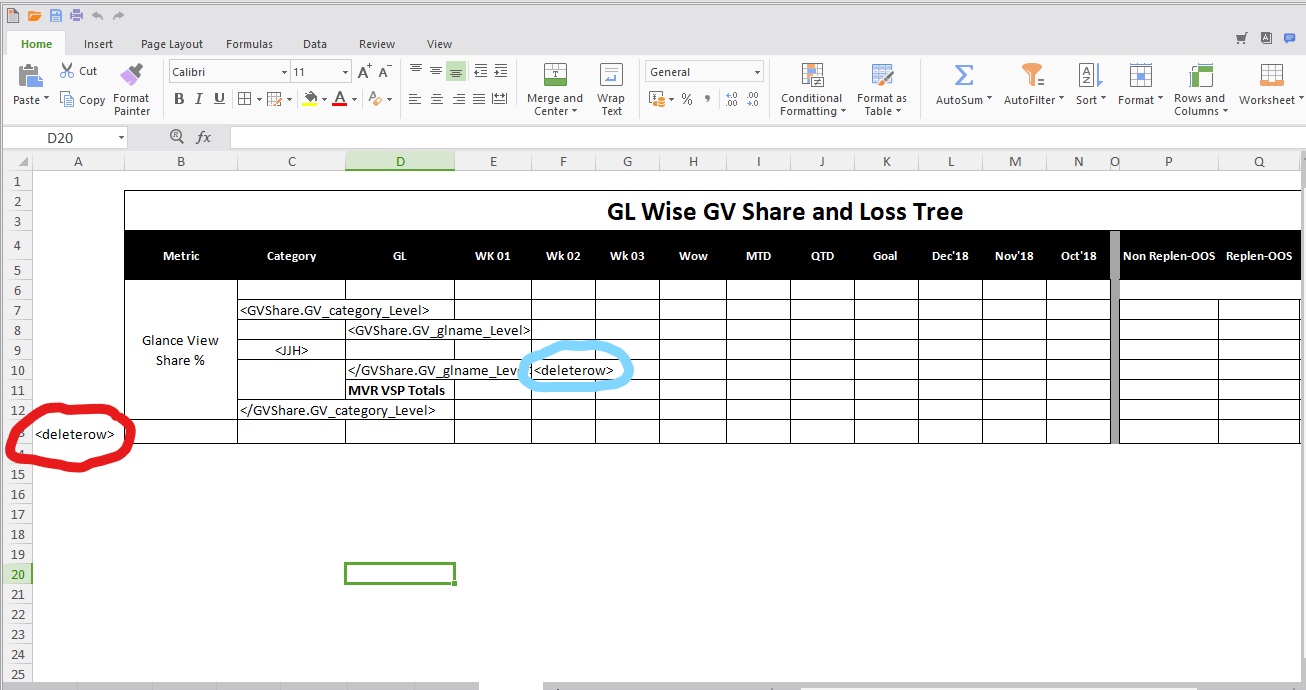This screenshot has width=1306, height=690.
Task: Open the chat bubble icon at top right
Action: 1290,38
